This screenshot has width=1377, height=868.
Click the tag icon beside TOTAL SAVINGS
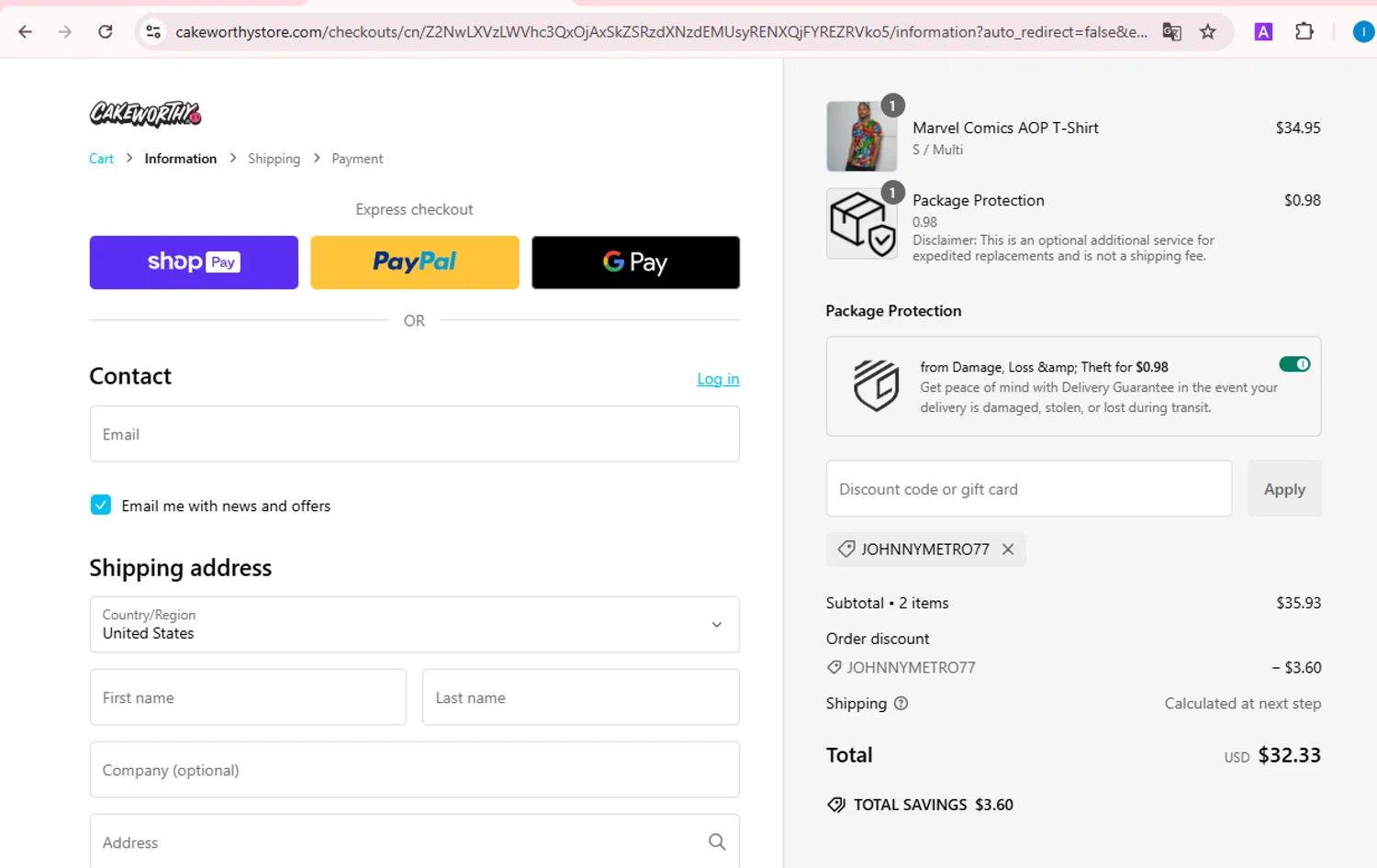pyautogui.click(x=836, y=805)
